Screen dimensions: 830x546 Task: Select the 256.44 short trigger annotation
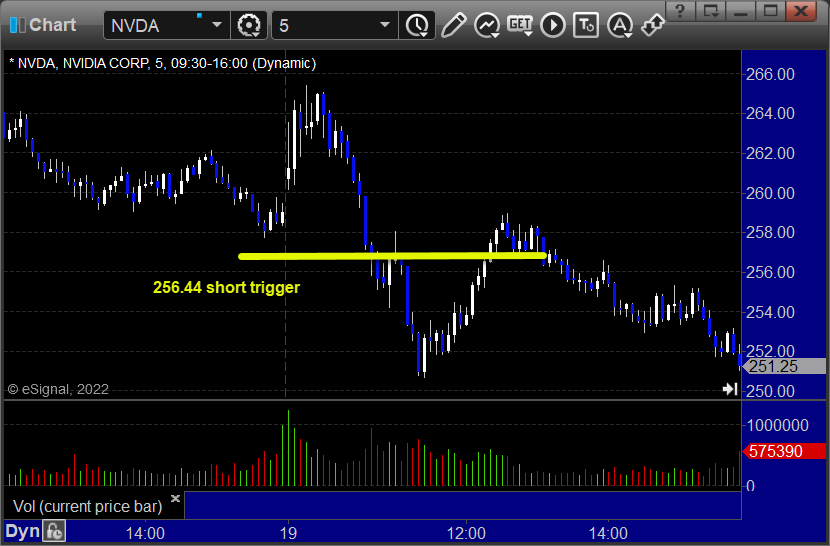tap(227, 287)
